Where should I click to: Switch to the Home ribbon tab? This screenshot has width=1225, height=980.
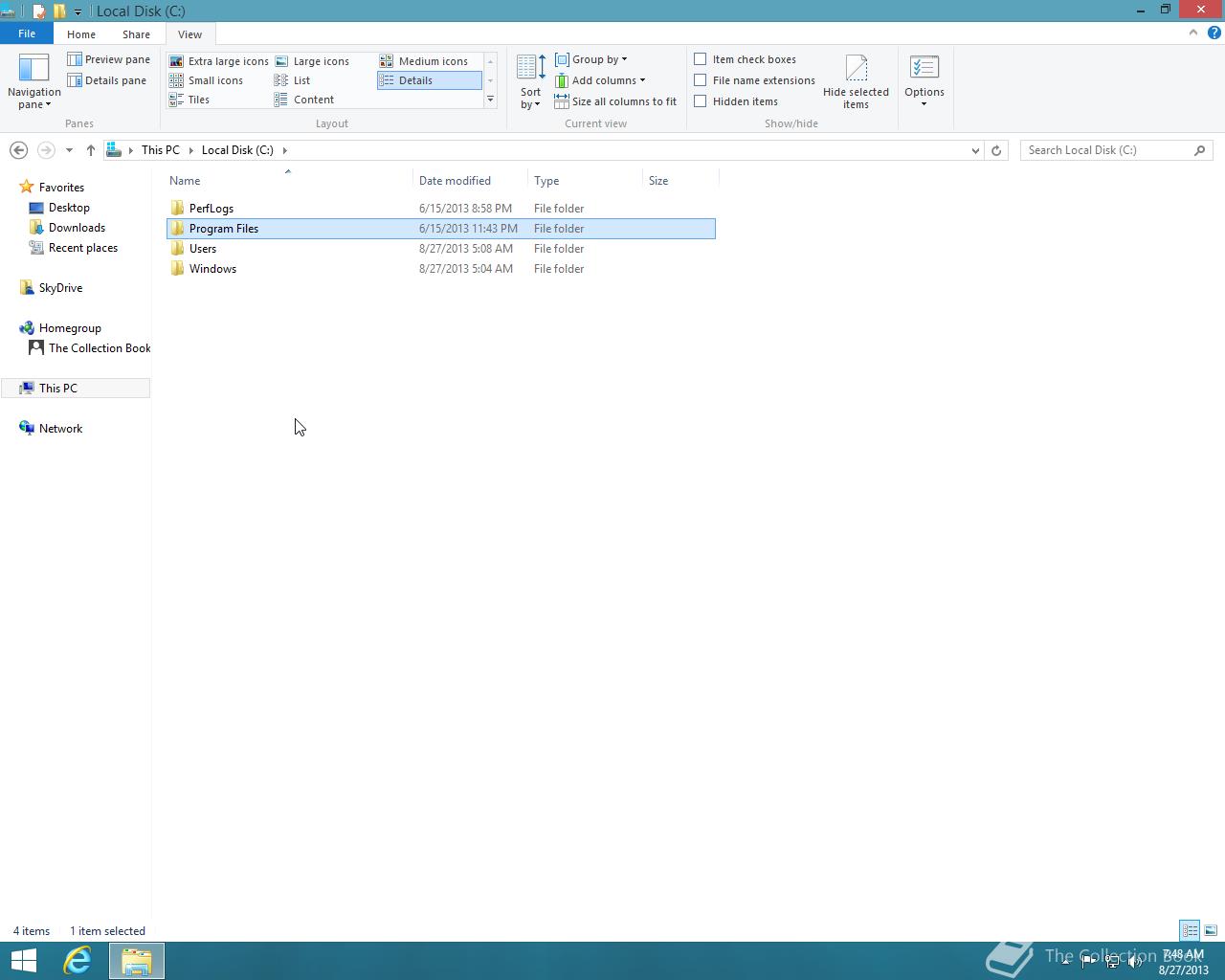tap(81, 34)
